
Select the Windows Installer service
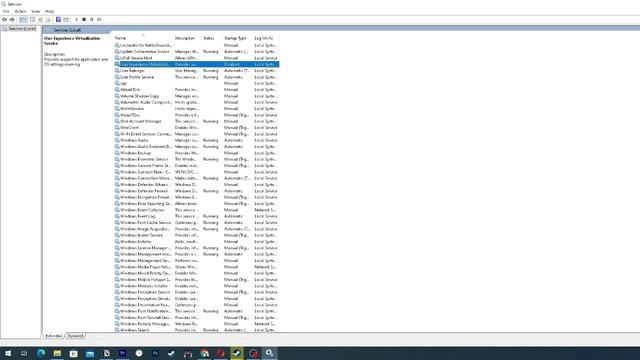197,241
